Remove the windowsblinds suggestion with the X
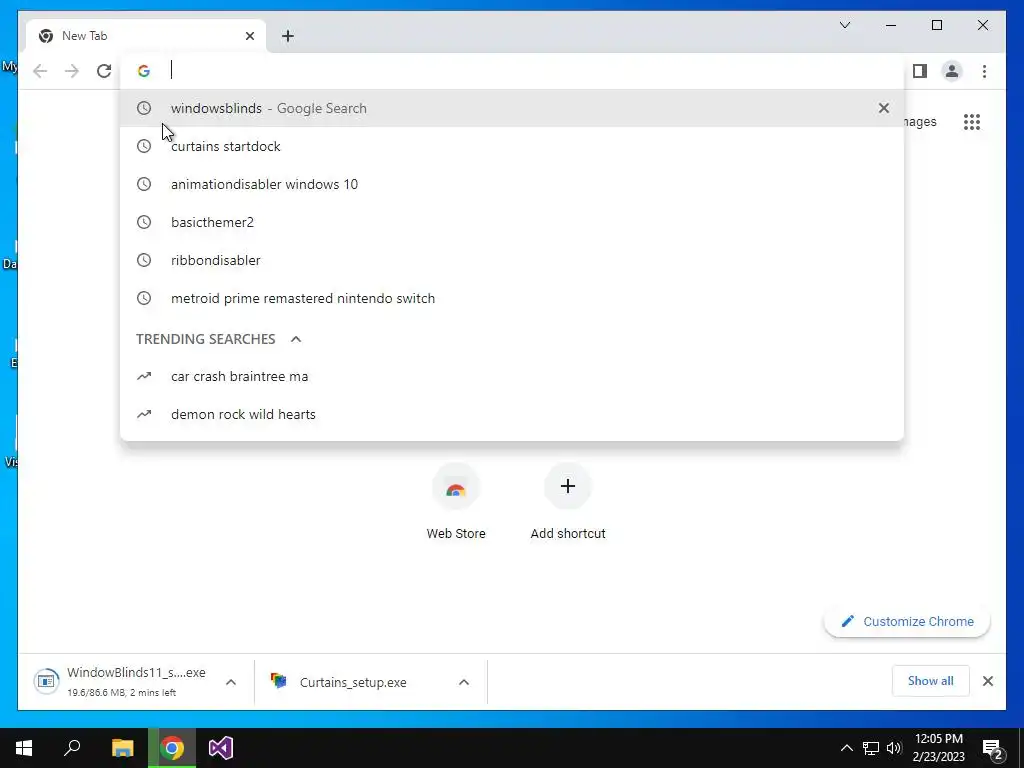The image size is (1024, 768). point(884,108)
